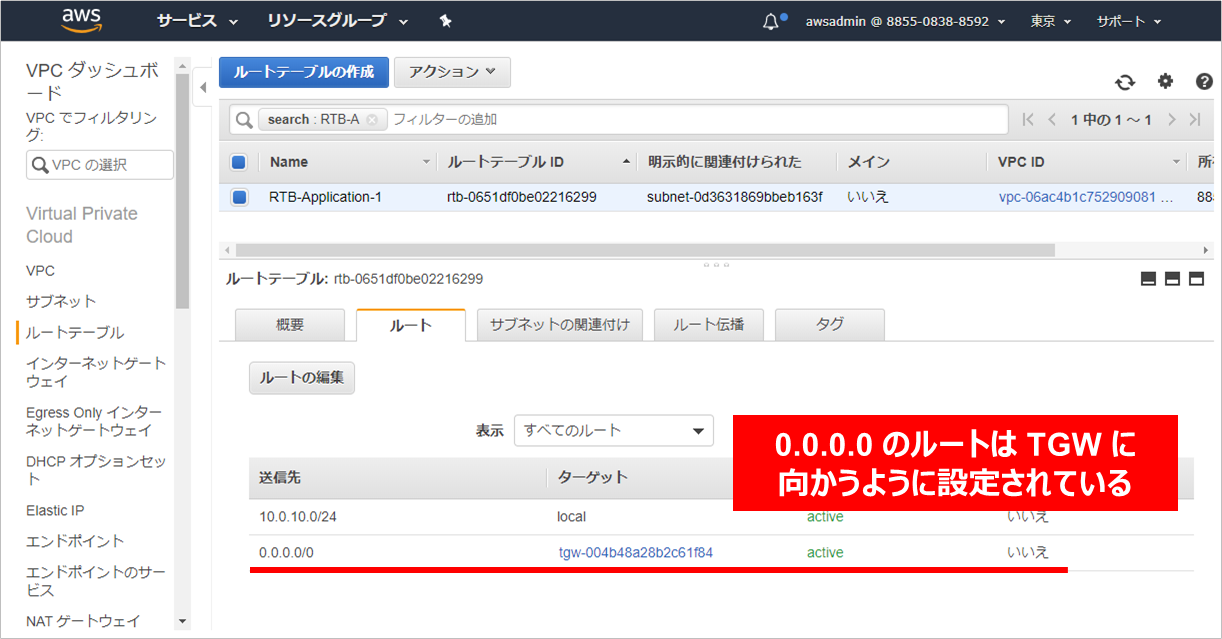
Task: Toggle the select-all checkbox in table header
Action: tap(239, 162)
